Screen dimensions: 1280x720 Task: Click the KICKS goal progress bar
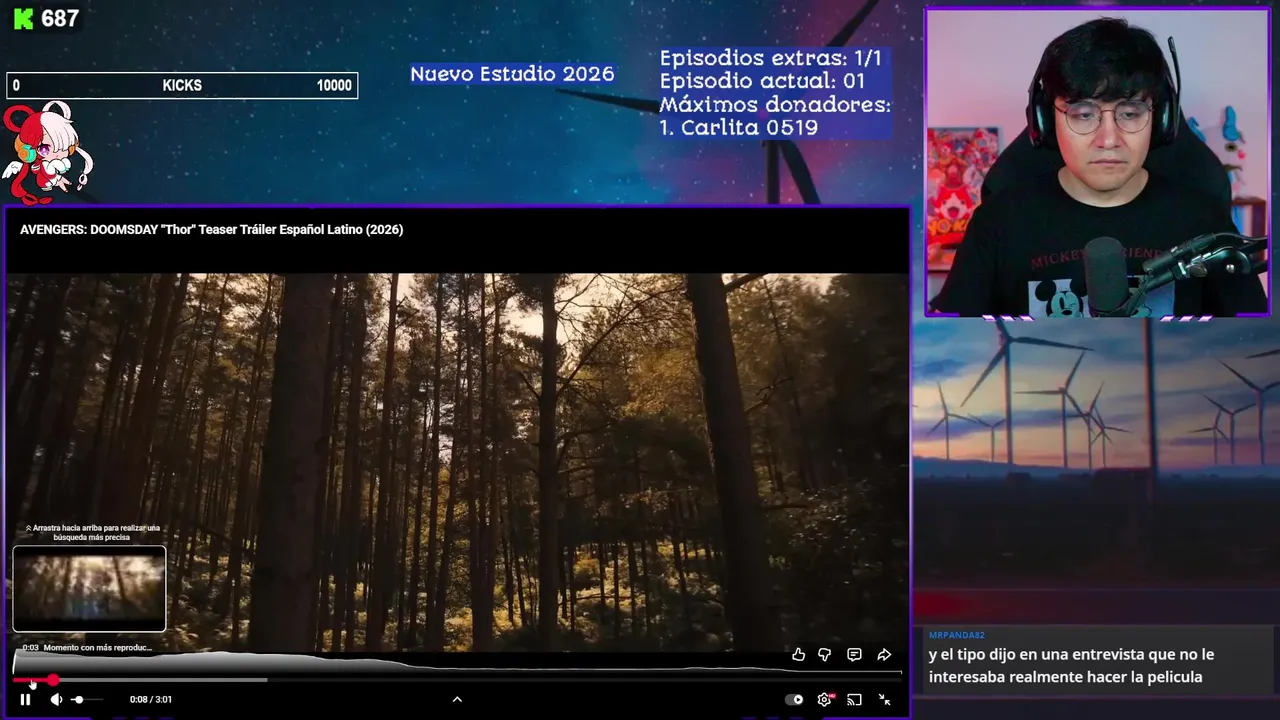coord(182,86)
